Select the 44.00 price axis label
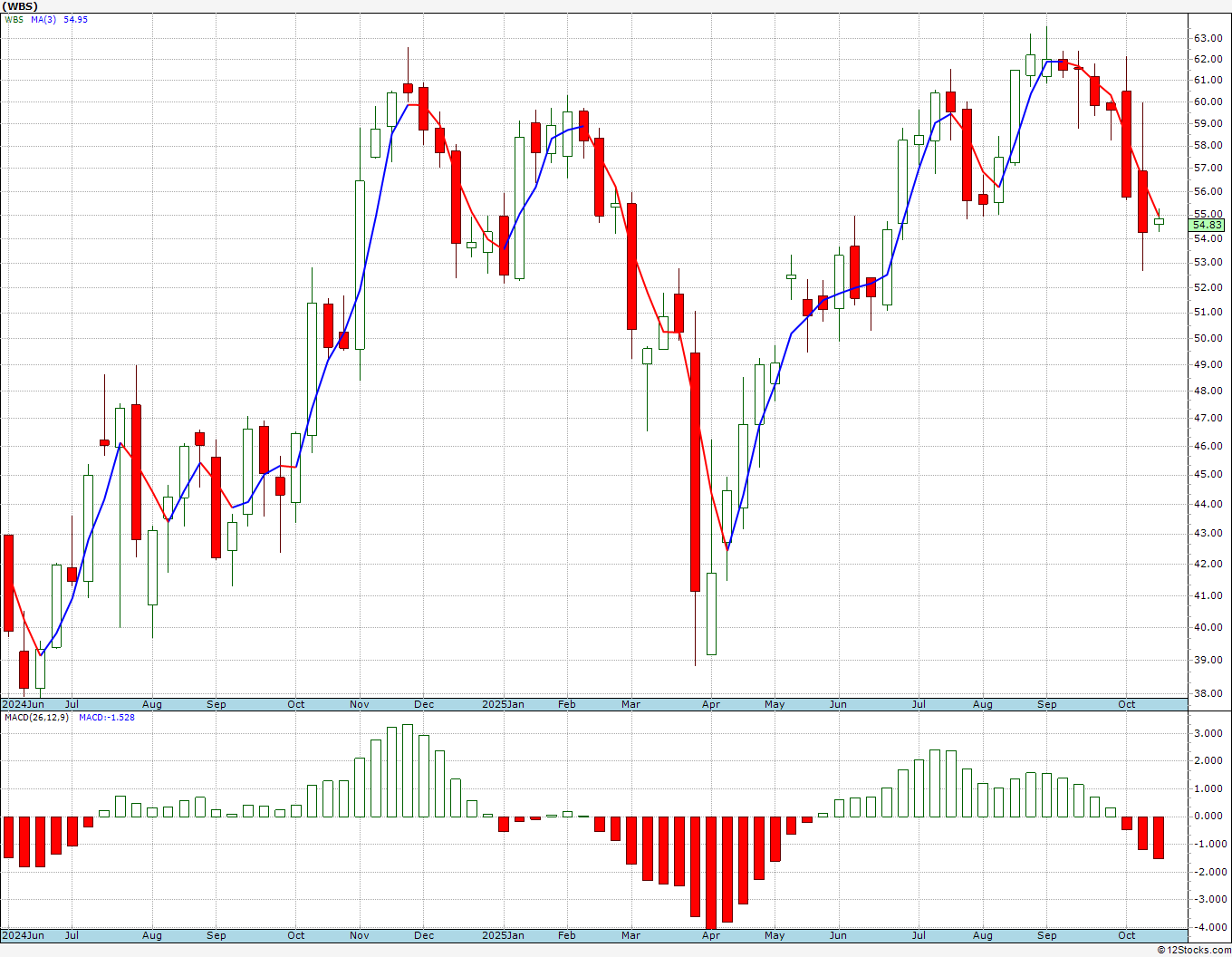 tap(1208, 504)
